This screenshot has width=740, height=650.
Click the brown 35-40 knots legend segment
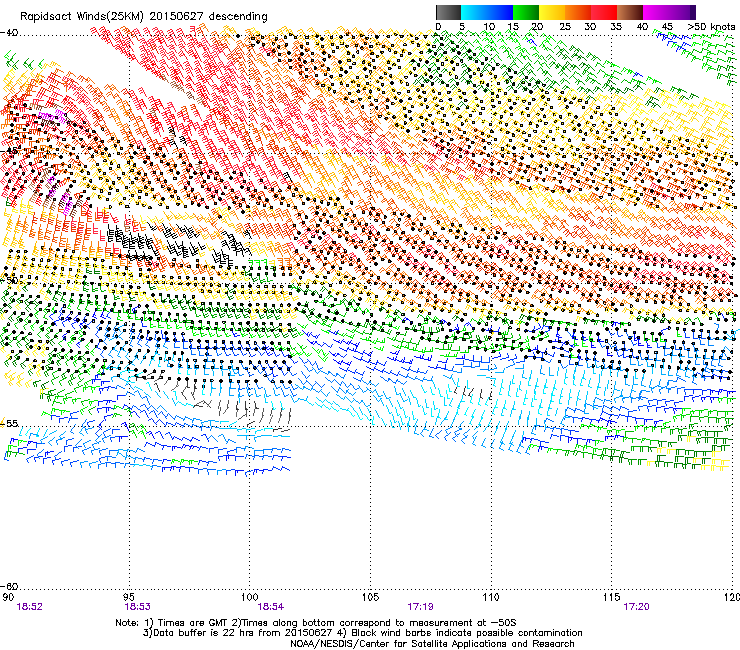coord(630,12)
